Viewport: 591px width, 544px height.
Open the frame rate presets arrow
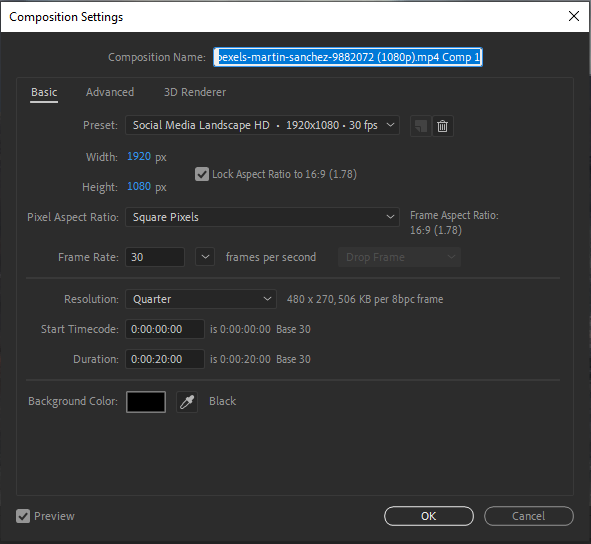205,257
